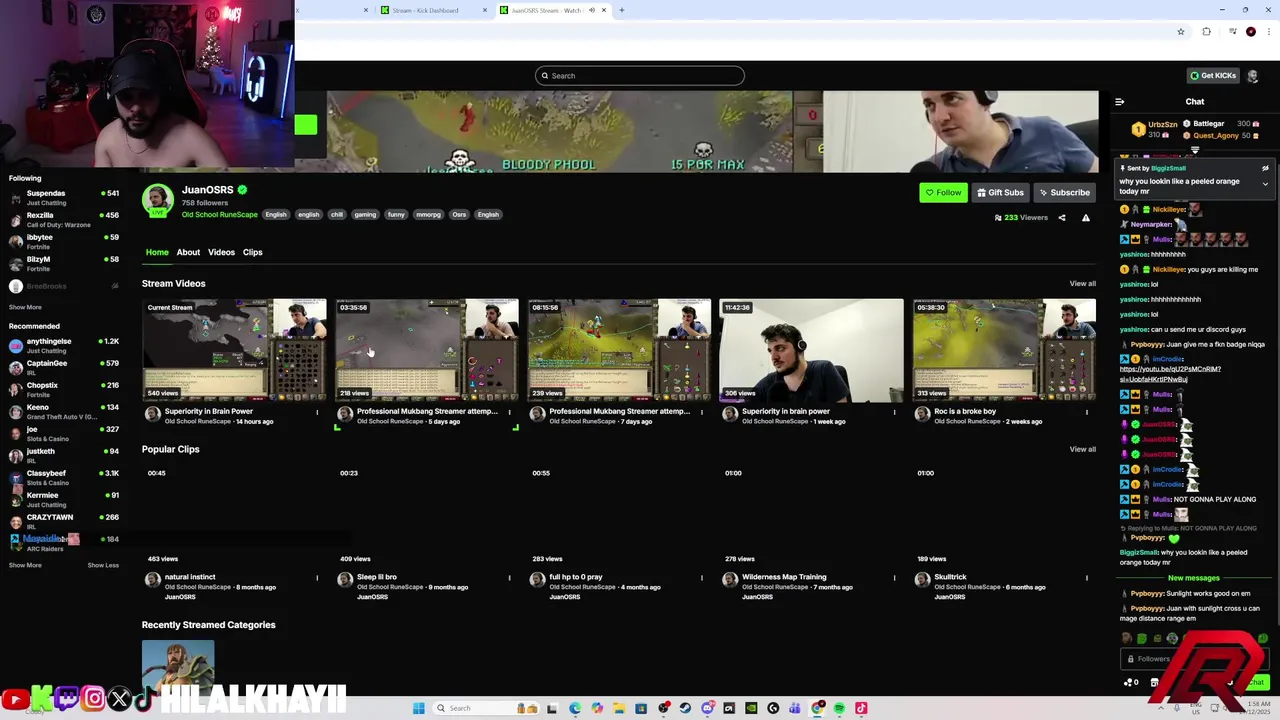This screenshot has width=1280, height=720.
Task: Switch to the Clips tab
Action: [252, 252]
